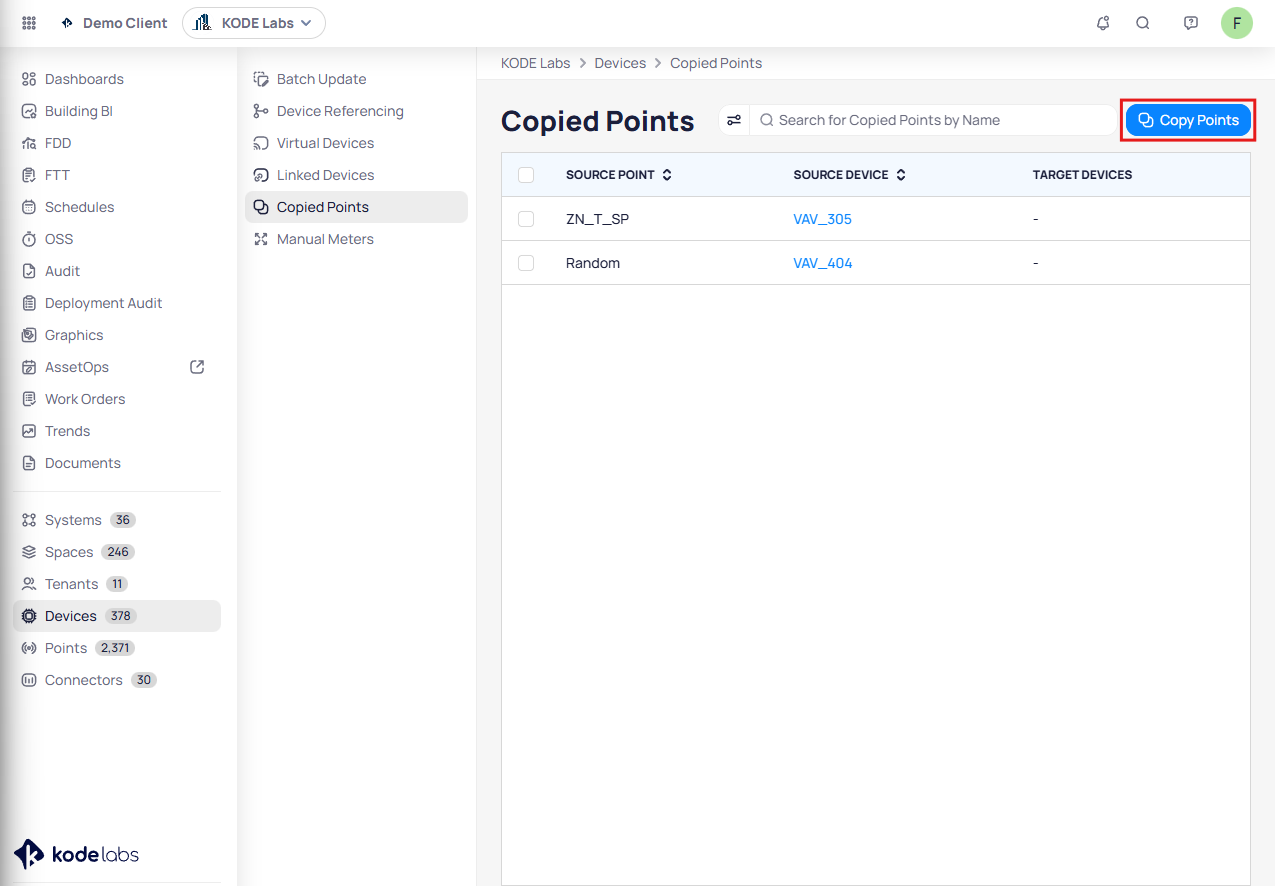Screen dimensions: 1275x886
Task: Click the filter options icon beside search
Action: point(734,120)
